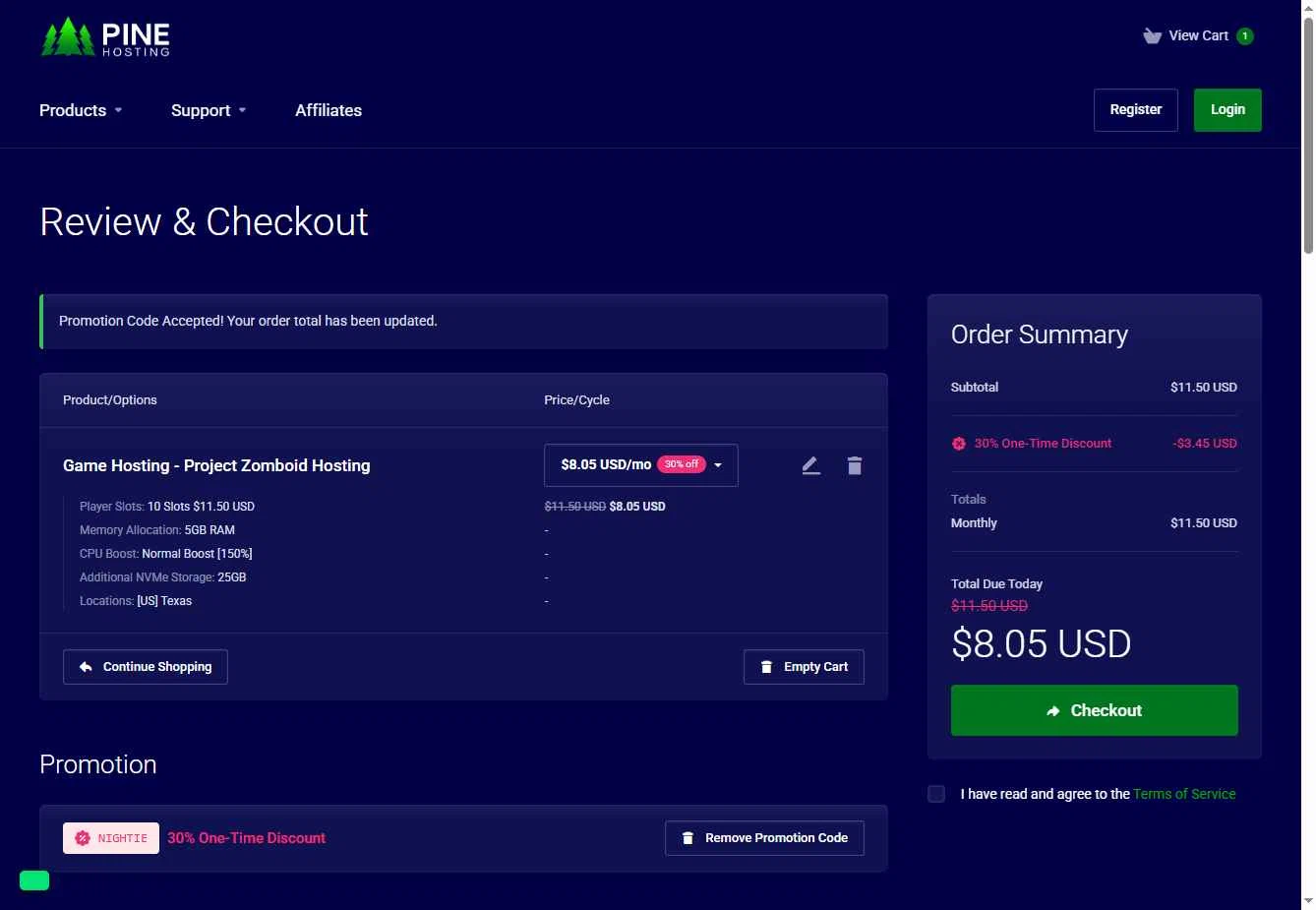Screen dimensions: 1316x910
Task: Click the discount icon beside 30% One-Time Discount
Action: 959,444
